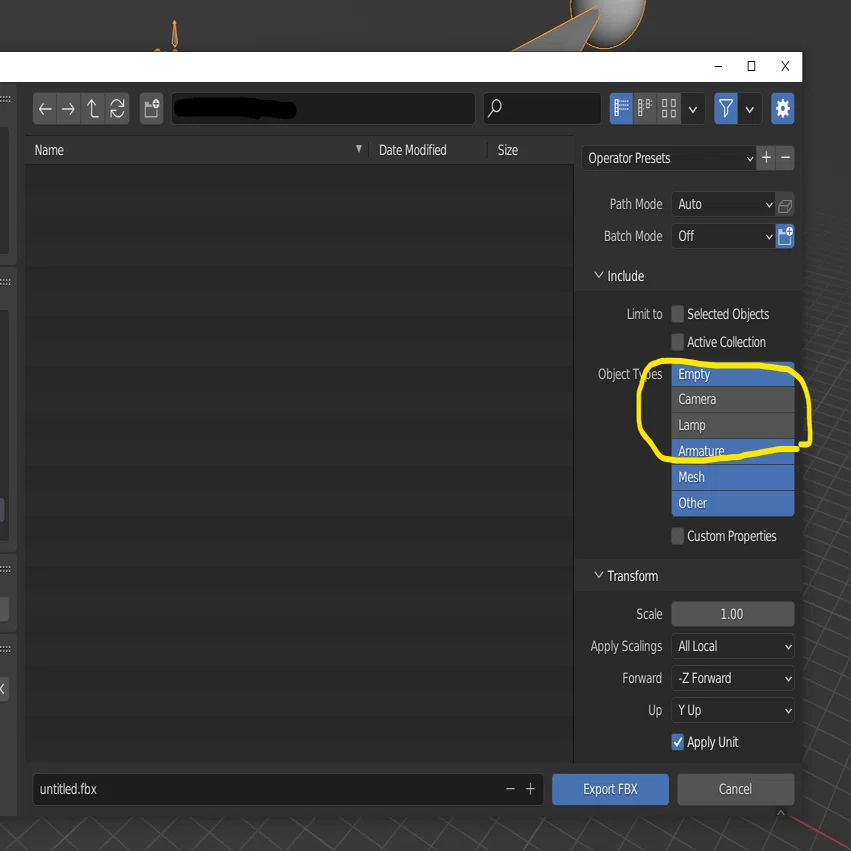851x851 pixels.
Task: Collapse the Transform section
Action: [627, 576]
